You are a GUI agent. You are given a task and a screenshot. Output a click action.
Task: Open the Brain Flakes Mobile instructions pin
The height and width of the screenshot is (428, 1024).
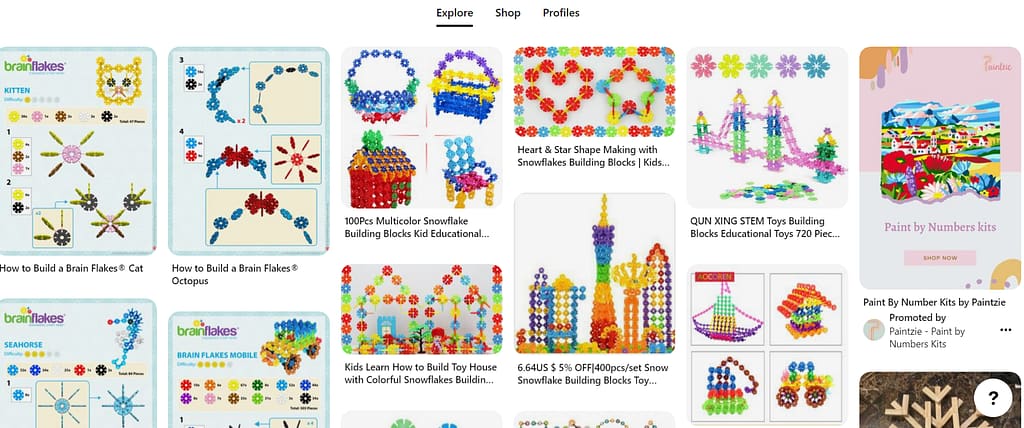coord(249,370)
